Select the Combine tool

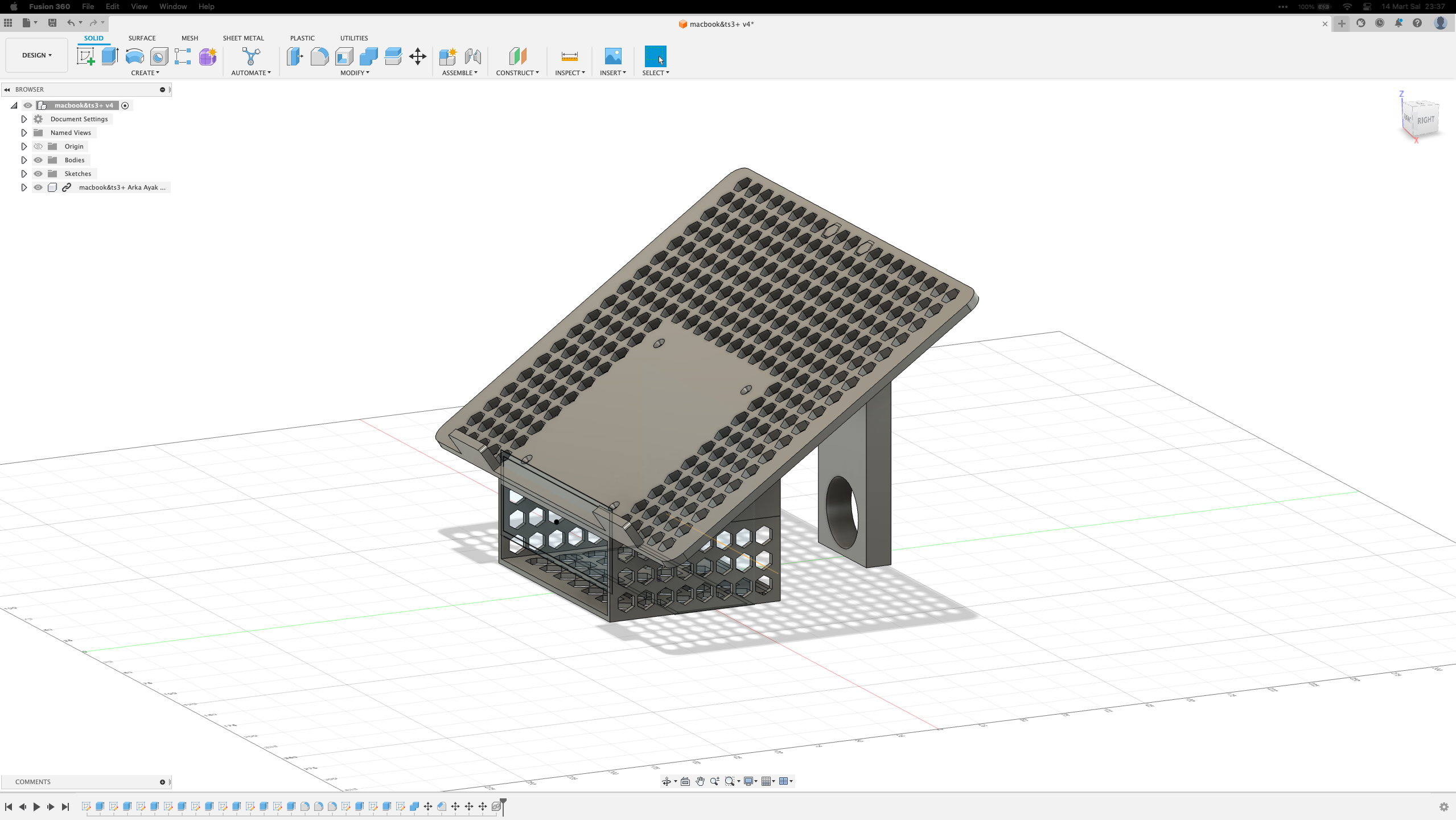point(368,56)
